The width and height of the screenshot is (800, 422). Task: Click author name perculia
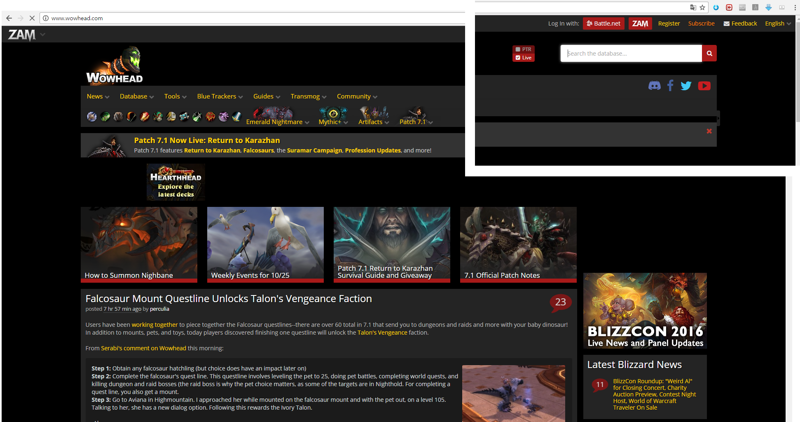[x=159, y=309]
